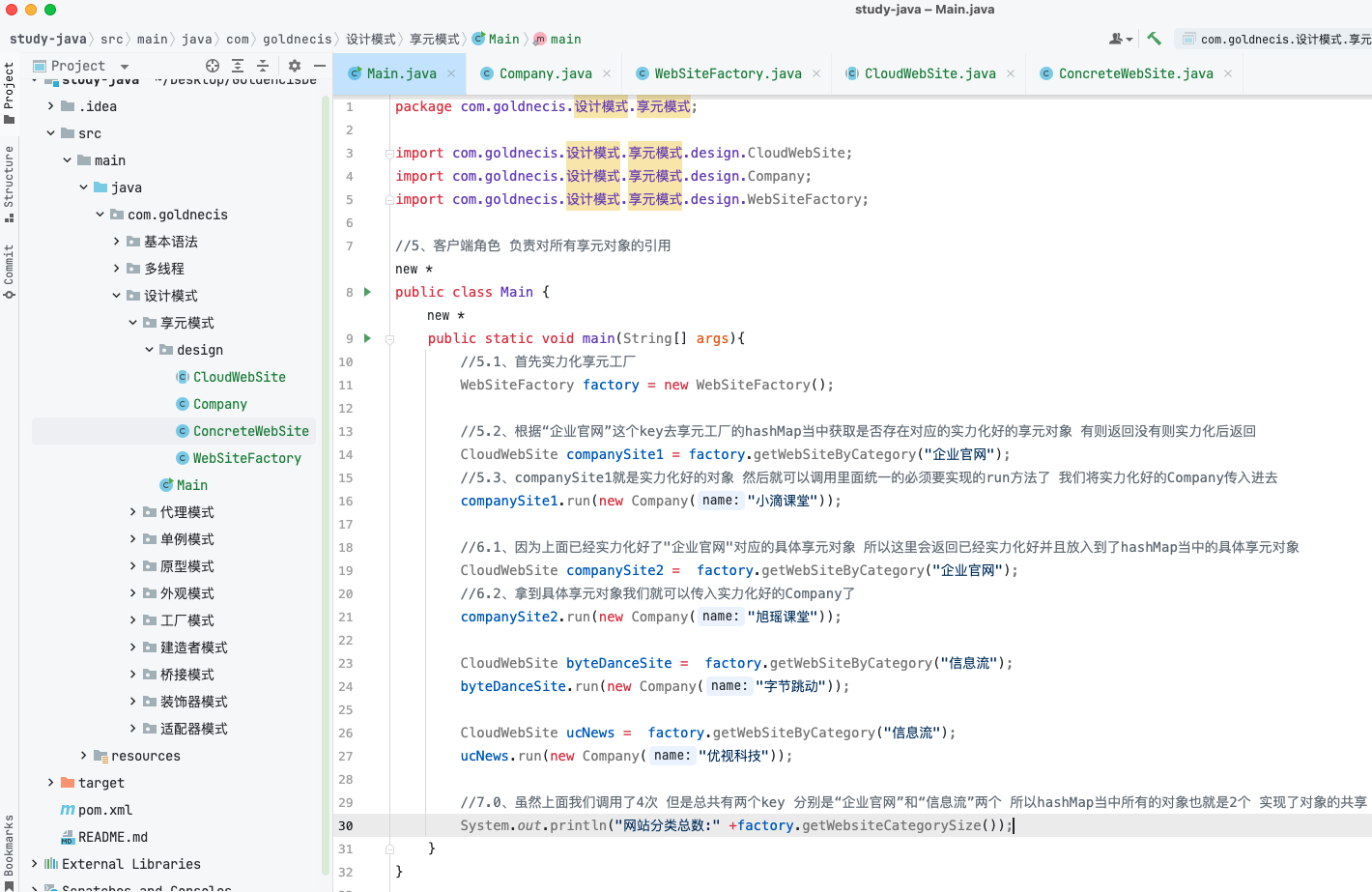Click the Select Opened File locate icon
This screenshot has height=892, width=1372.
pos(213,66)
